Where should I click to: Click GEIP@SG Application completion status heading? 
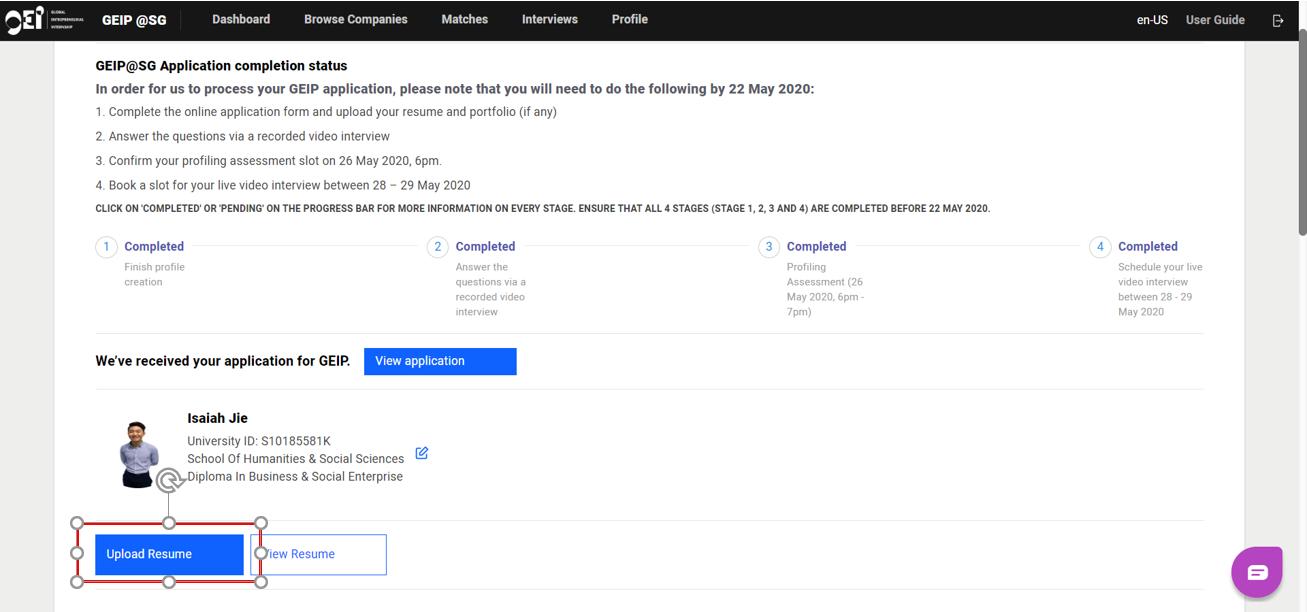[221, 66]
